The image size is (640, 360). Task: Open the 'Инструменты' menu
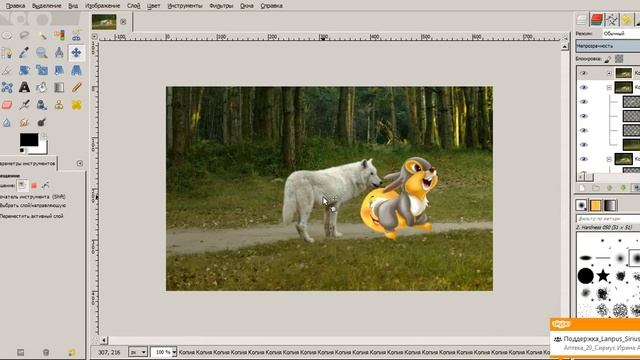click(185, 6)
